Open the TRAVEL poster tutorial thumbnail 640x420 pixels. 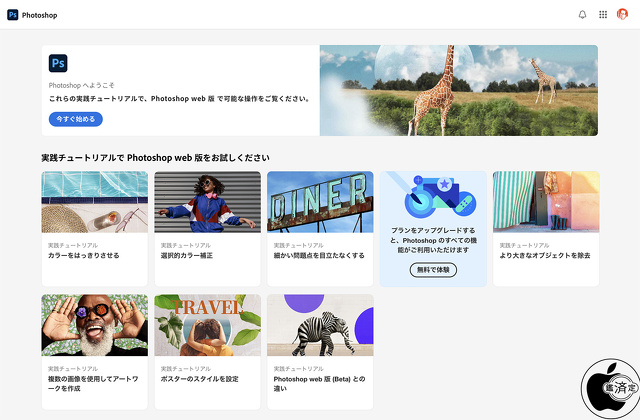pos(207,325)
